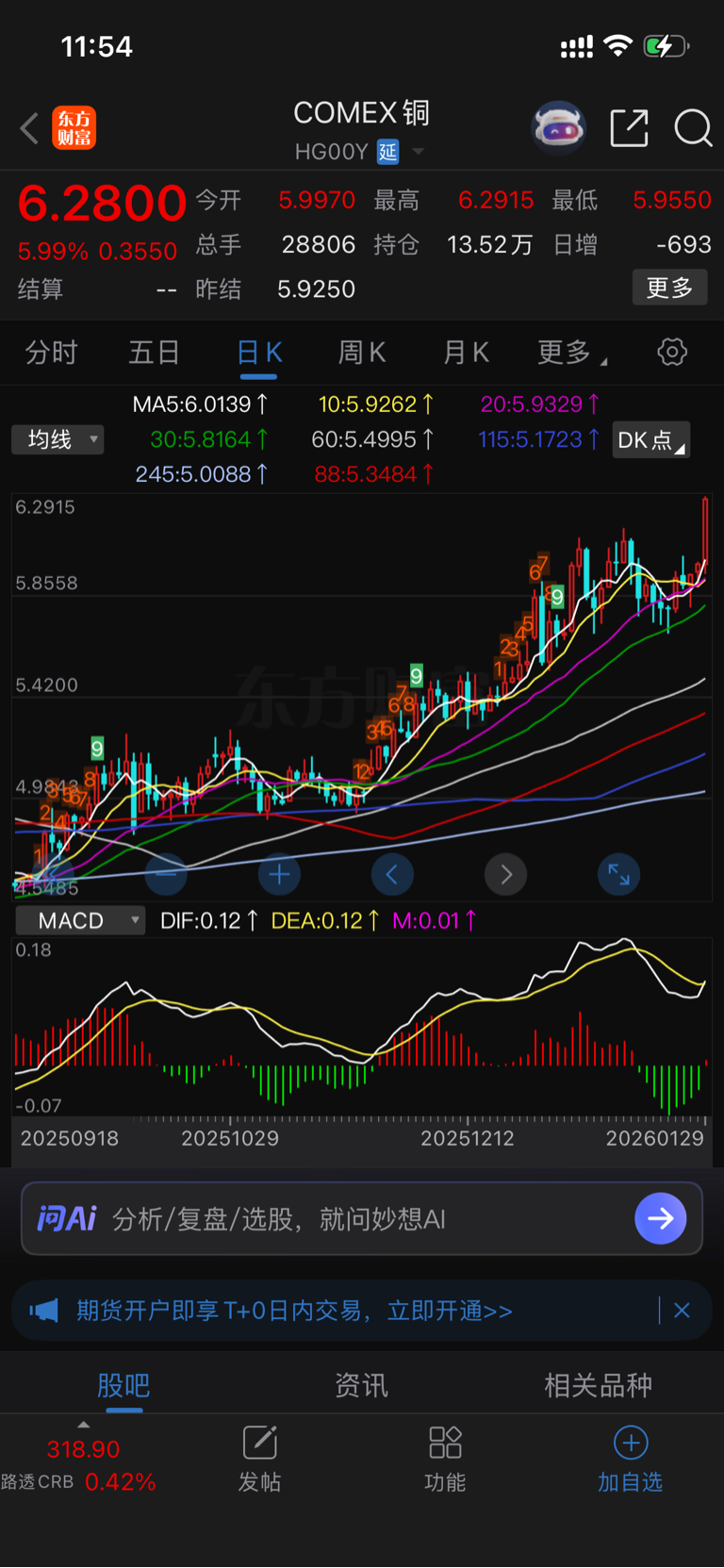The width and height of the screenshot is (724, 1568).
Task: Open the 股吧 tab
Action: point(123,1385)
